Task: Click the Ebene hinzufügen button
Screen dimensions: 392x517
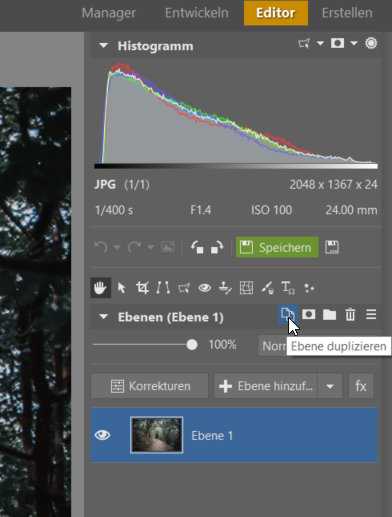Action: (x=266, y=386)
